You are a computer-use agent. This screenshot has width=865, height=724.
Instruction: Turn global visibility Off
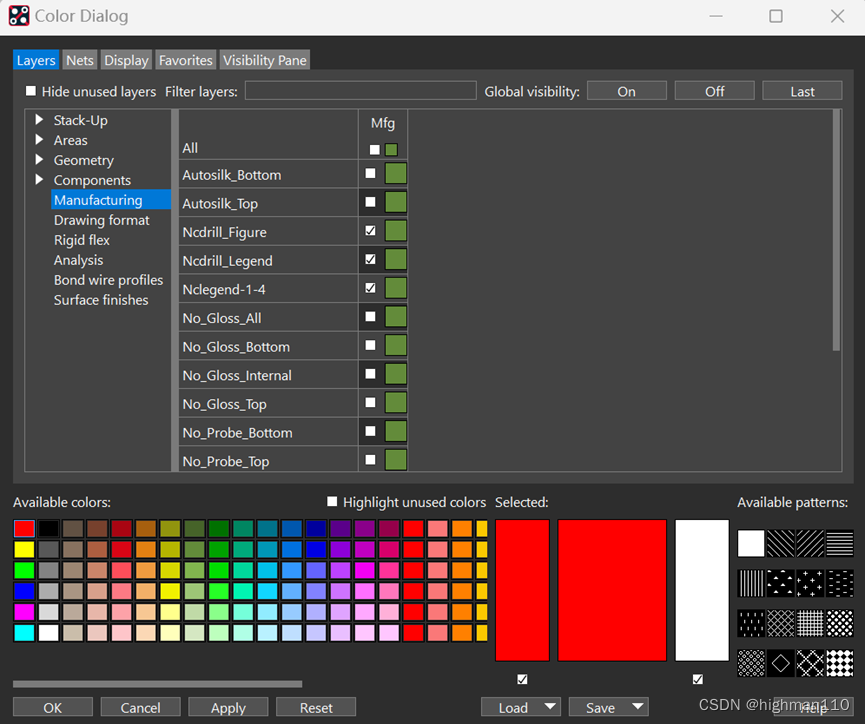[714, 91]
